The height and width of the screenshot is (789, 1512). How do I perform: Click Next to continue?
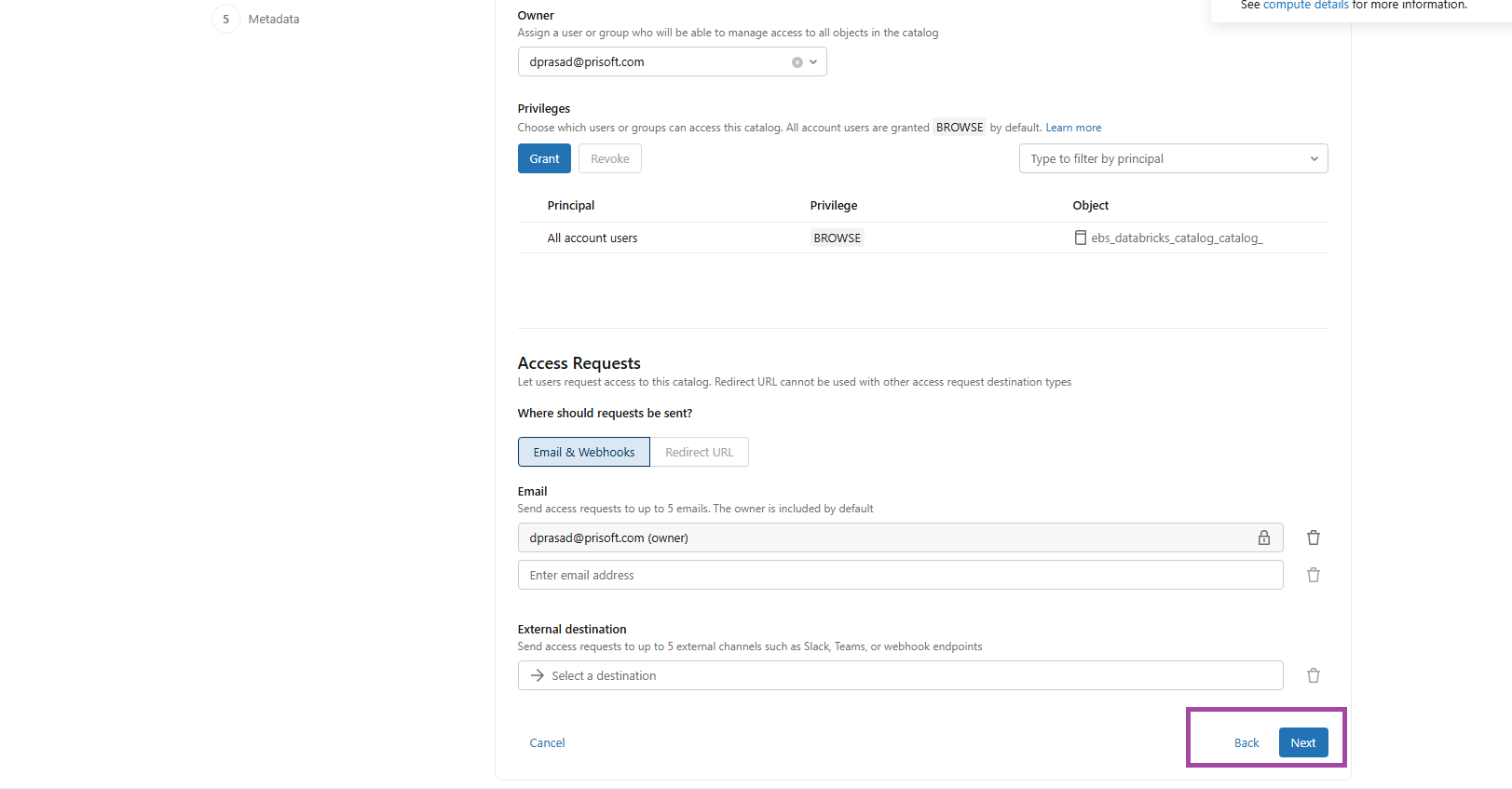[x=1302, y=742]
